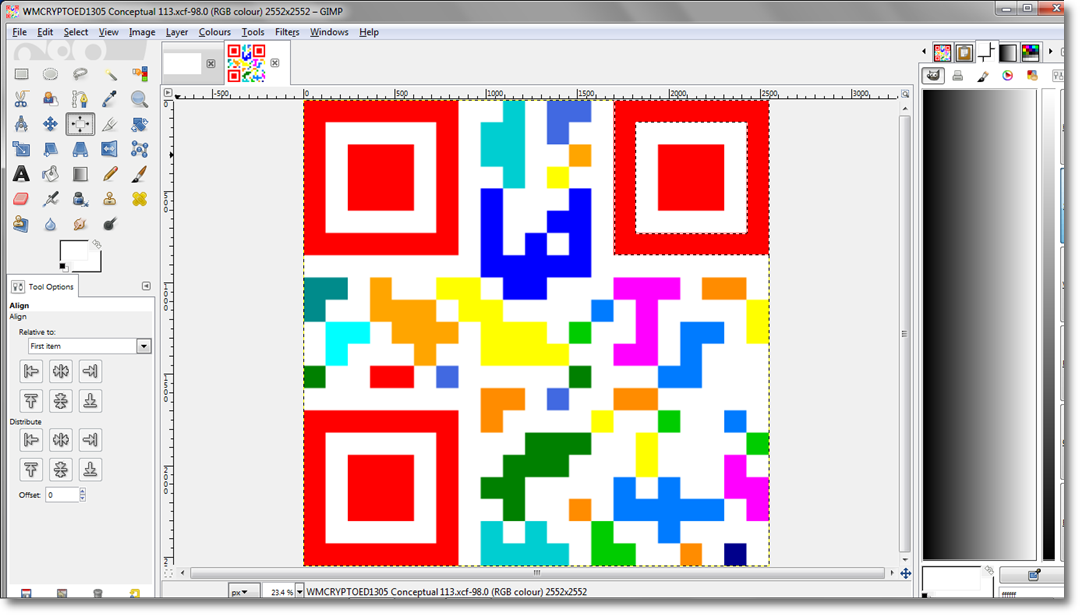The width and height of the screenshot is (1080, 615).
Task: Select the Select by Colour tool
Action: [x=140, y=74]
